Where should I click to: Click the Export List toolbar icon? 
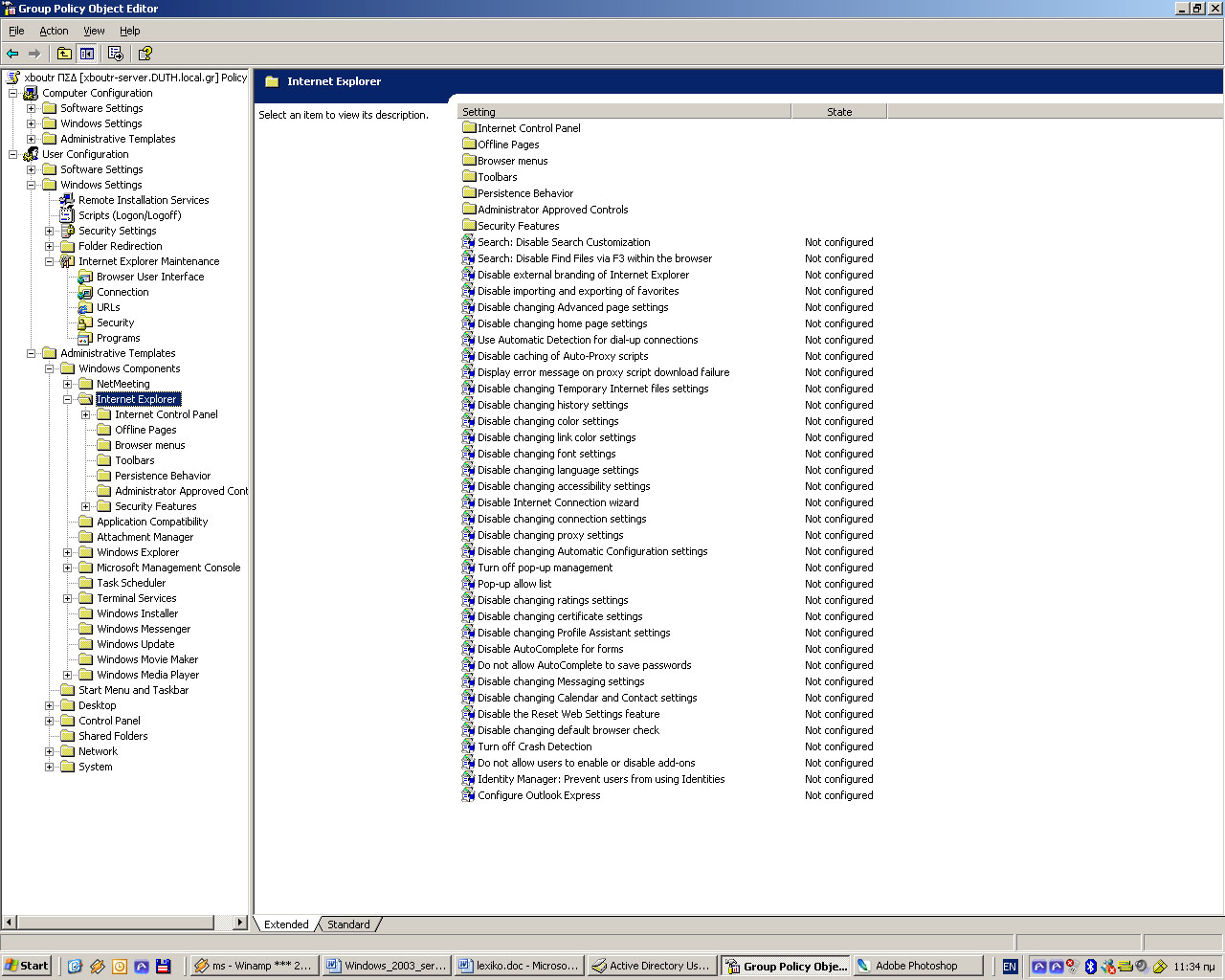point(116,54)
